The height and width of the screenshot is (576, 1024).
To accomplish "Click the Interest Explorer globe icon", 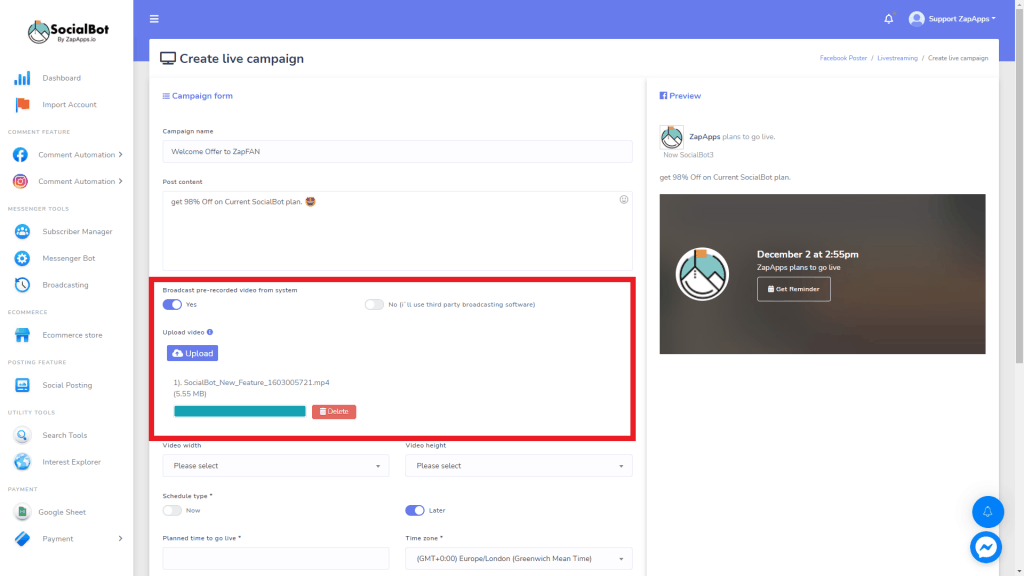I will coord(22,462).
